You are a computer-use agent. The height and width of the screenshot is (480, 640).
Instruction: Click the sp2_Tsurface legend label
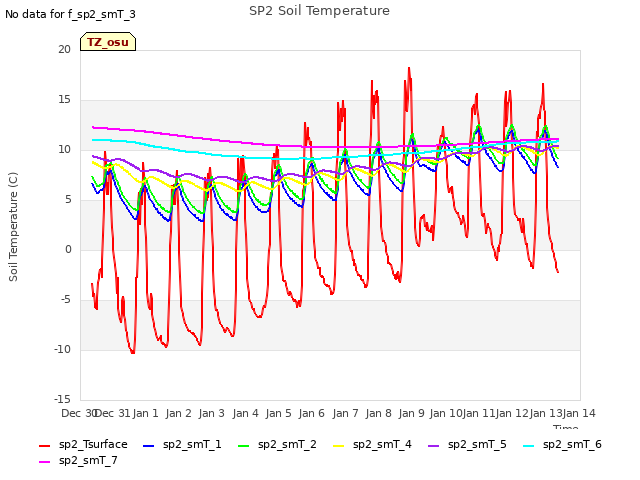pos(93,444)
